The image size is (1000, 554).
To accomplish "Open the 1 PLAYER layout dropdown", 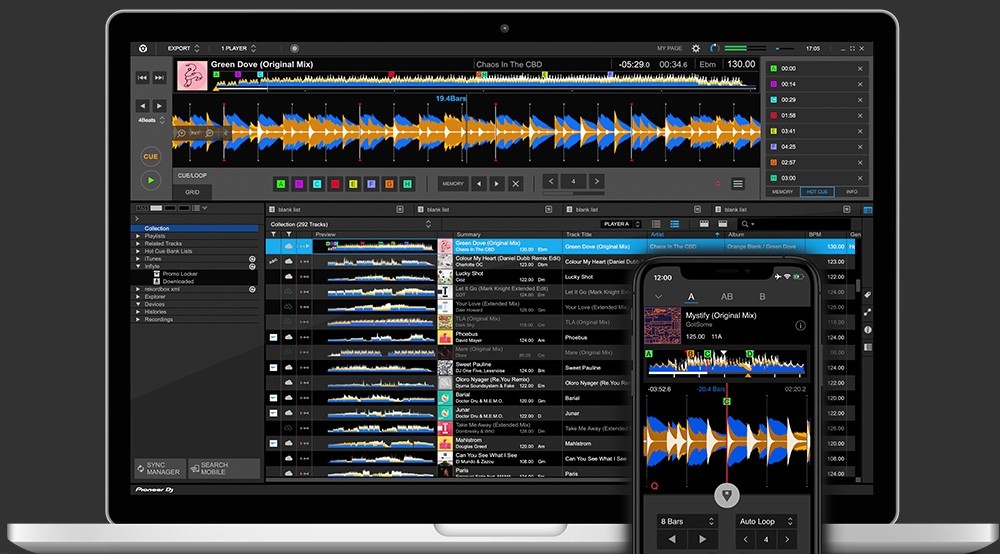I will point(238,48).
